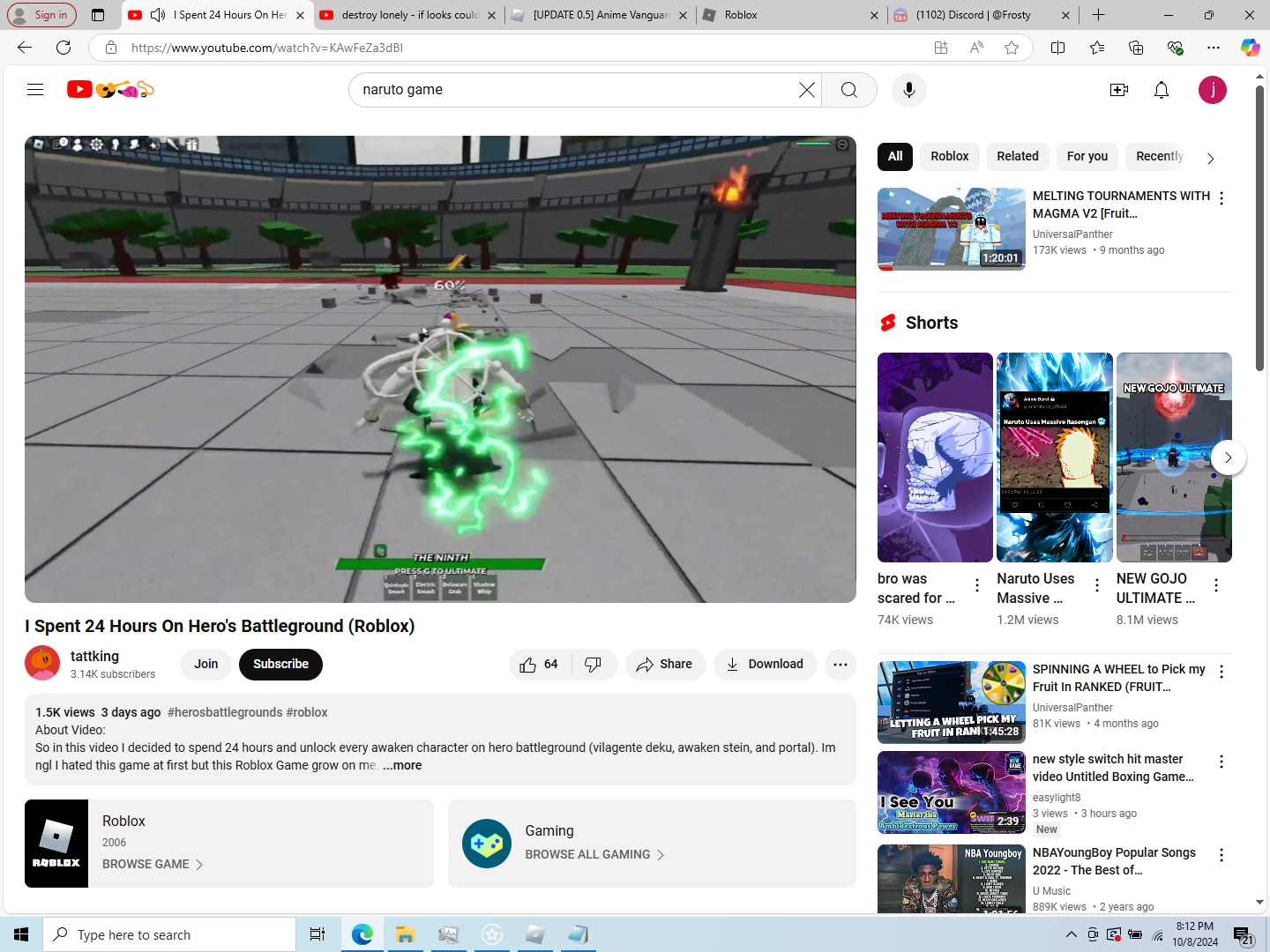The height and width of the screenshot is (952, 1270).
Task: Select the For you filter chip
Action: coord(1087,156)
